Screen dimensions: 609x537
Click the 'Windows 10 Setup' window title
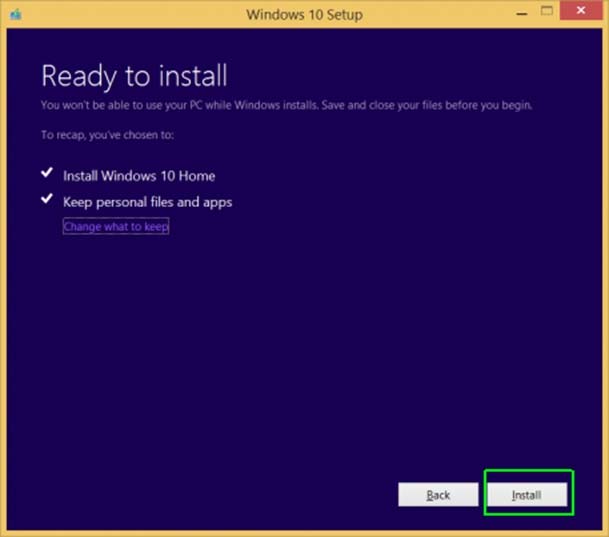point(304,15)
